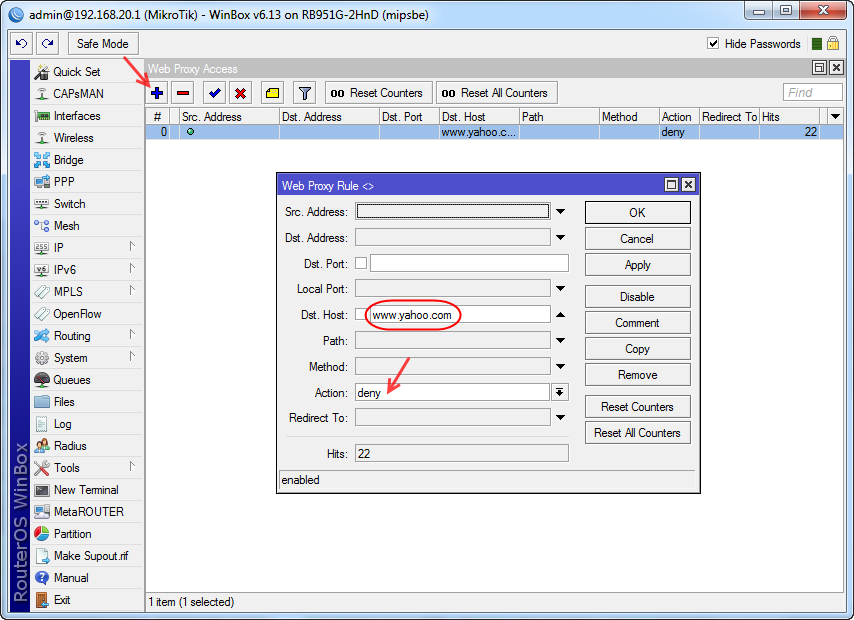Image resolution: width=854 pixels, height=620 pixels.
Task: Open Bridge settings in the sidebar
Action: click(x=69, y=160)
